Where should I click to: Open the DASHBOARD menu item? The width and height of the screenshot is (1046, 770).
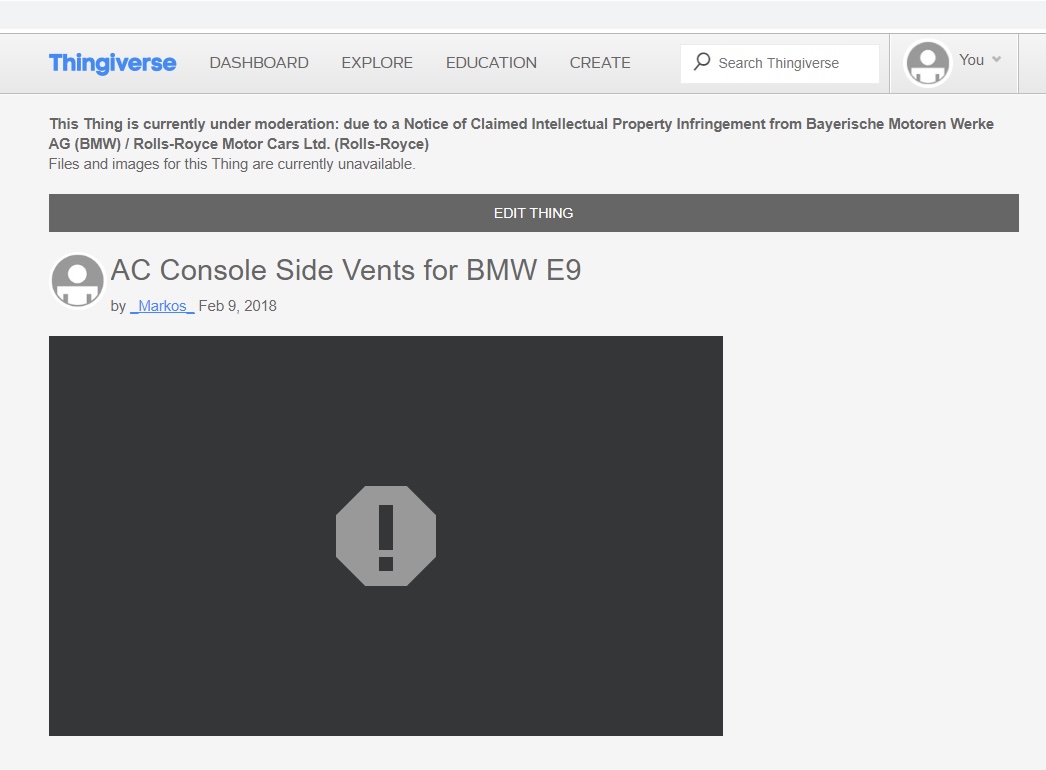259,63
